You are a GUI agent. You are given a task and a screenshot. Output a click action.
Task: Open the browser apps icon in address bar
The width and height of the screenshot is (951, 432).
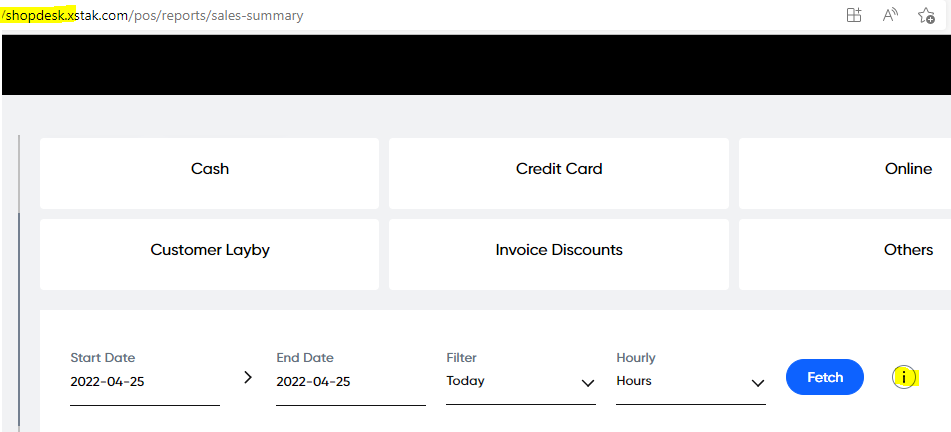[x=854, y=15]
